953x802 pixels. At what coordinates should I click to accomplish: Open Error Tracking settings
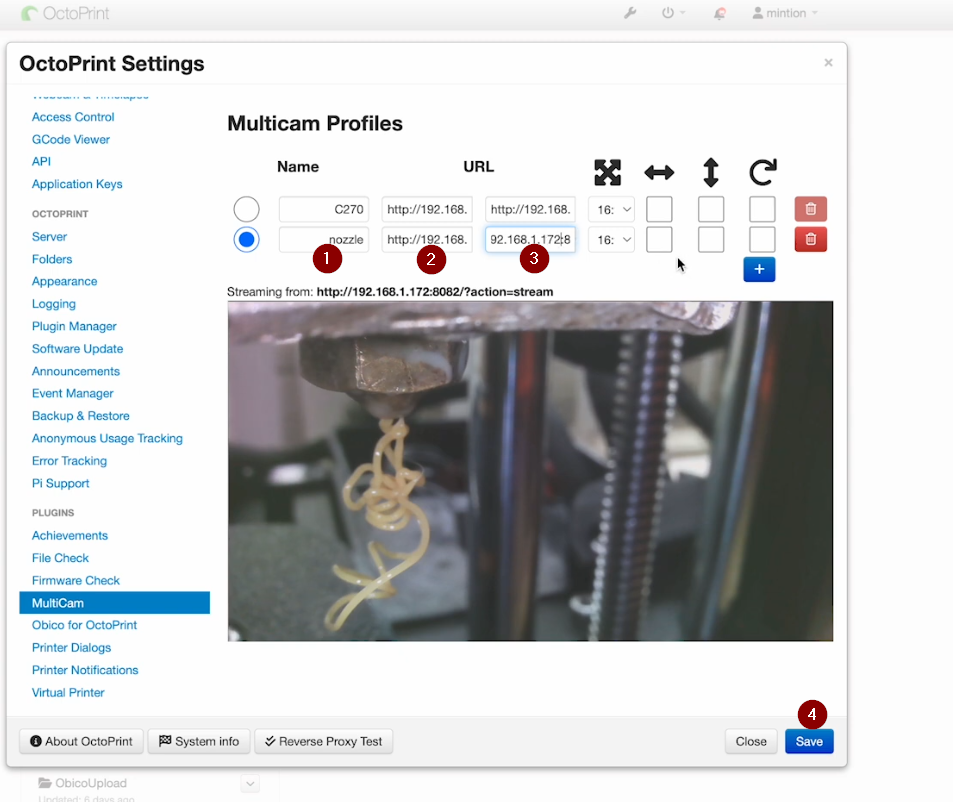pos(69,461)
